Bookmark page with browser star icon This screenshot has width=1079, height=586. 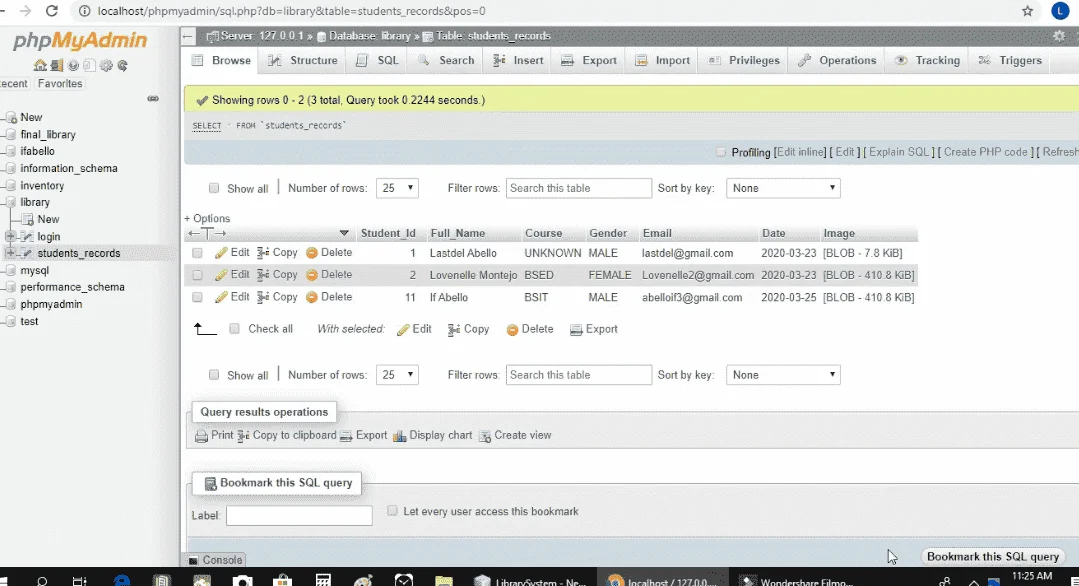1027,11
